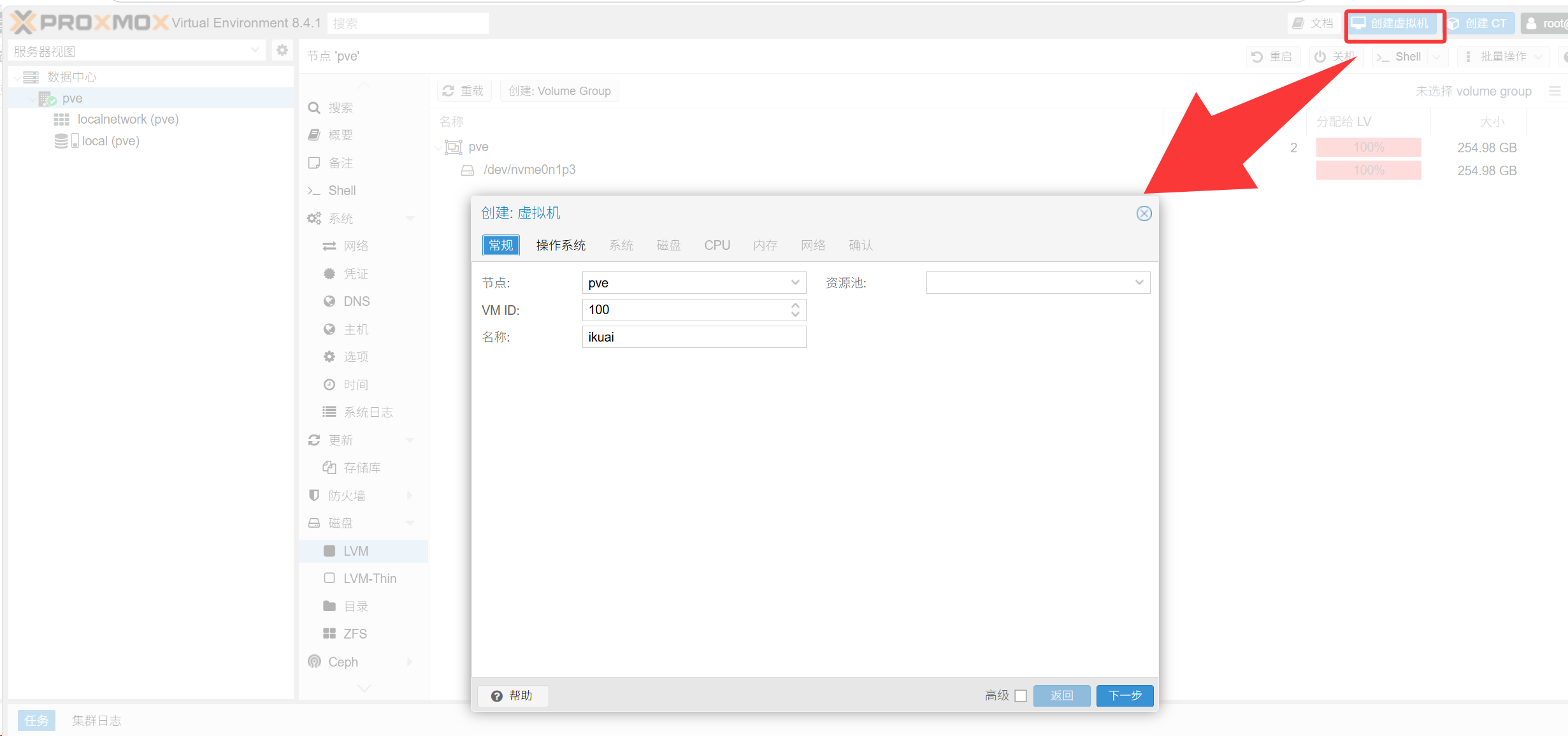
Task: Increase VM ID with spinner arrow
Action: pyautogui.click(x=795, y=306)
